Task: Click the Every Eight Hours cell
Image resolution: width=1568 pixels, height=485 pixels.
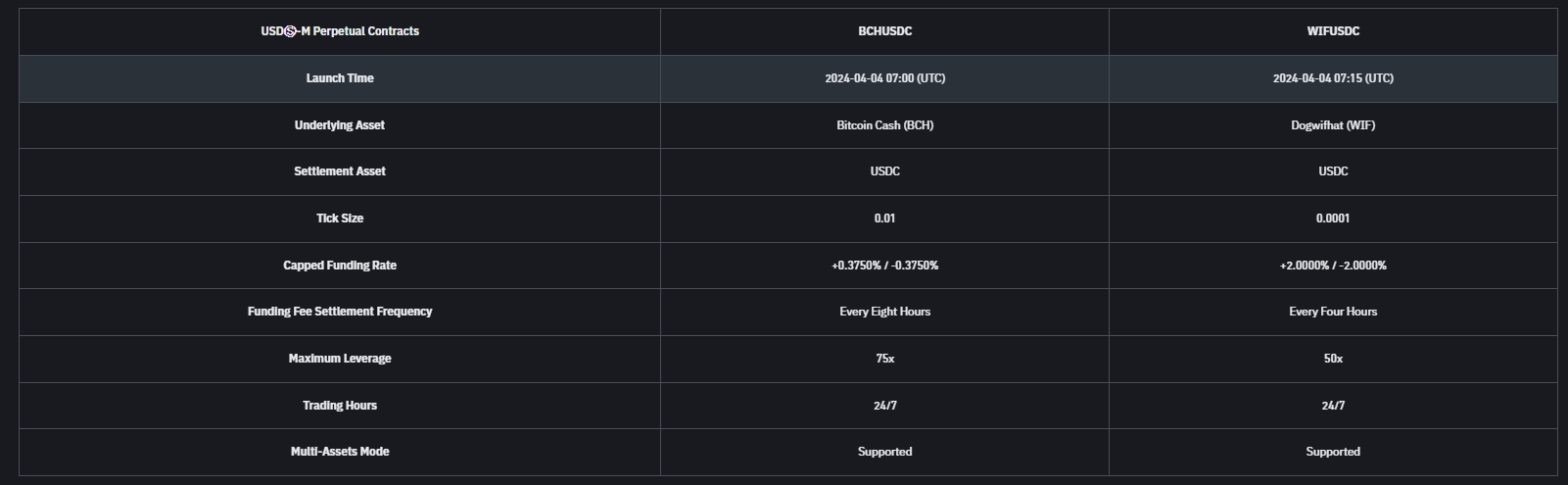Action: tap(884, 312)
